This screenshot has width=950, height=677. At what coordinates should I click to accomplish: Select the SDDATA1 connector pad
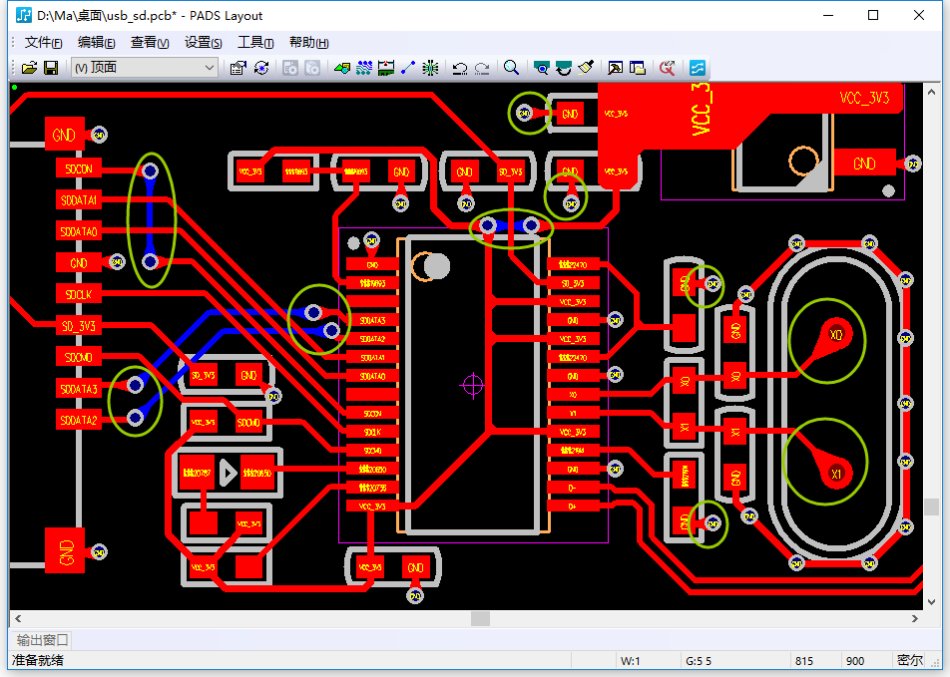79,200
